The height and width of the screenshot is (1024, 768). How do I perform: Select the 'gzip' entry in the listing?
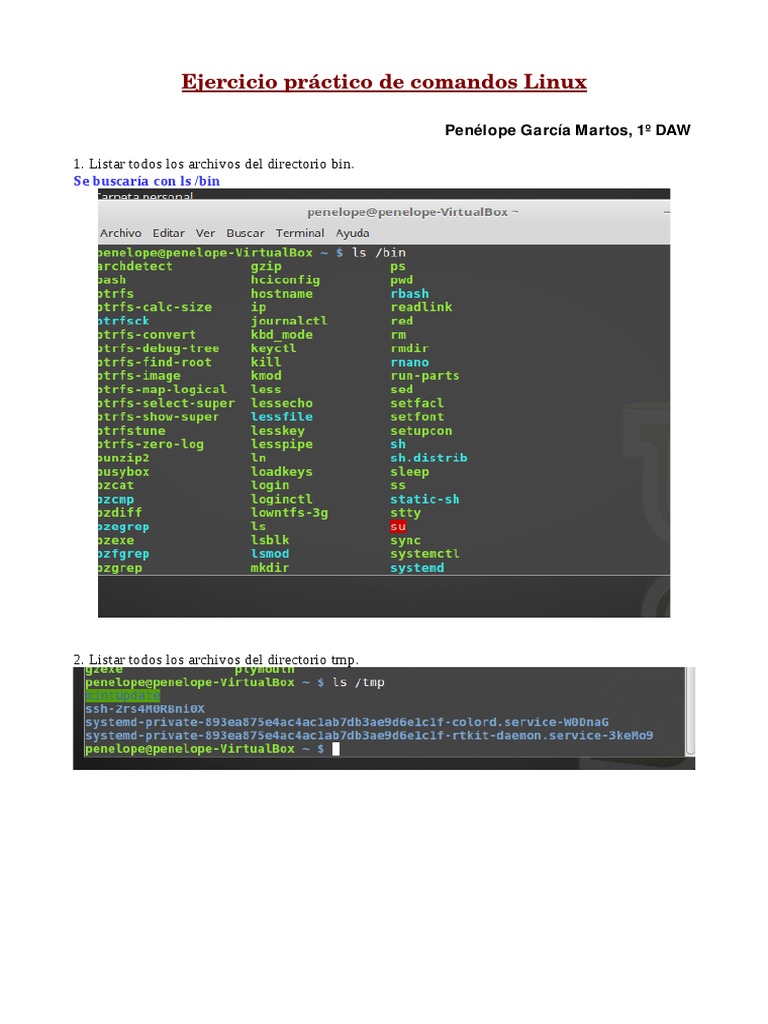click(266, 266)
